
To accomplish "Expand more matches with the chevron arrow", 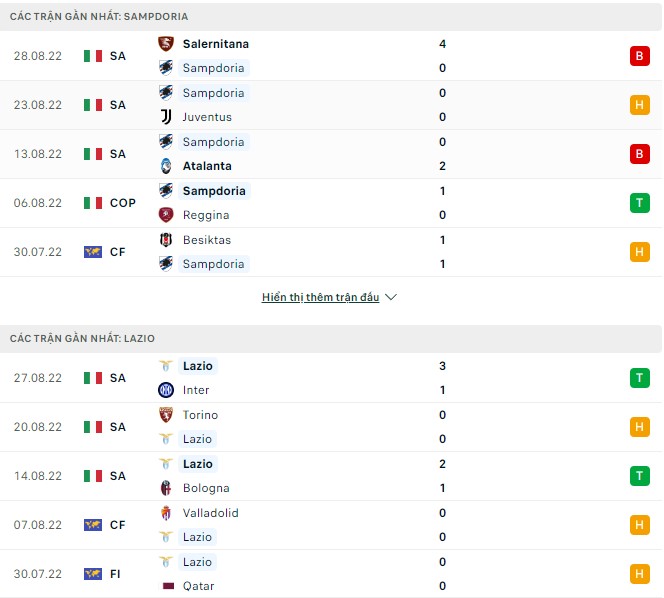I will point(391,297).
